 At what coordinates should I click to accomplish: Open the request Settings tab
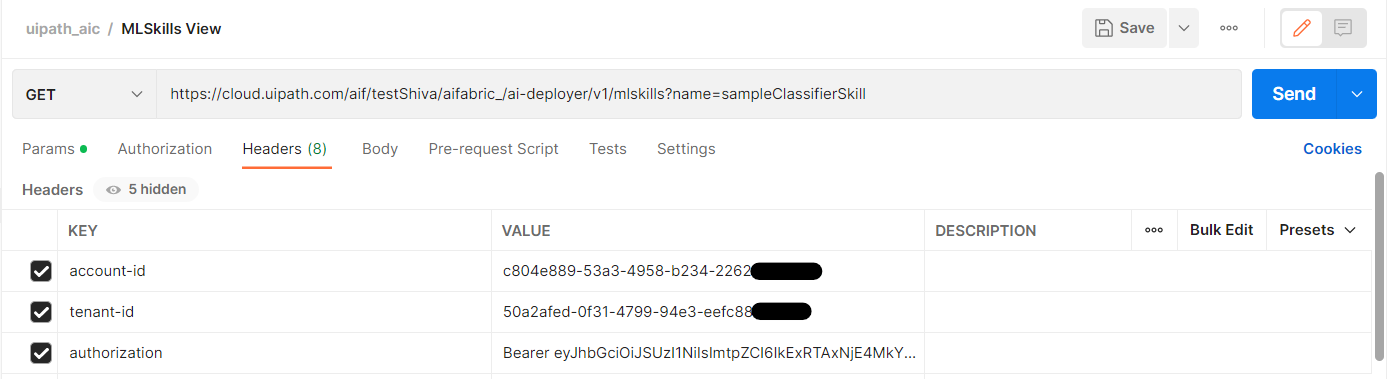(686, 149)
